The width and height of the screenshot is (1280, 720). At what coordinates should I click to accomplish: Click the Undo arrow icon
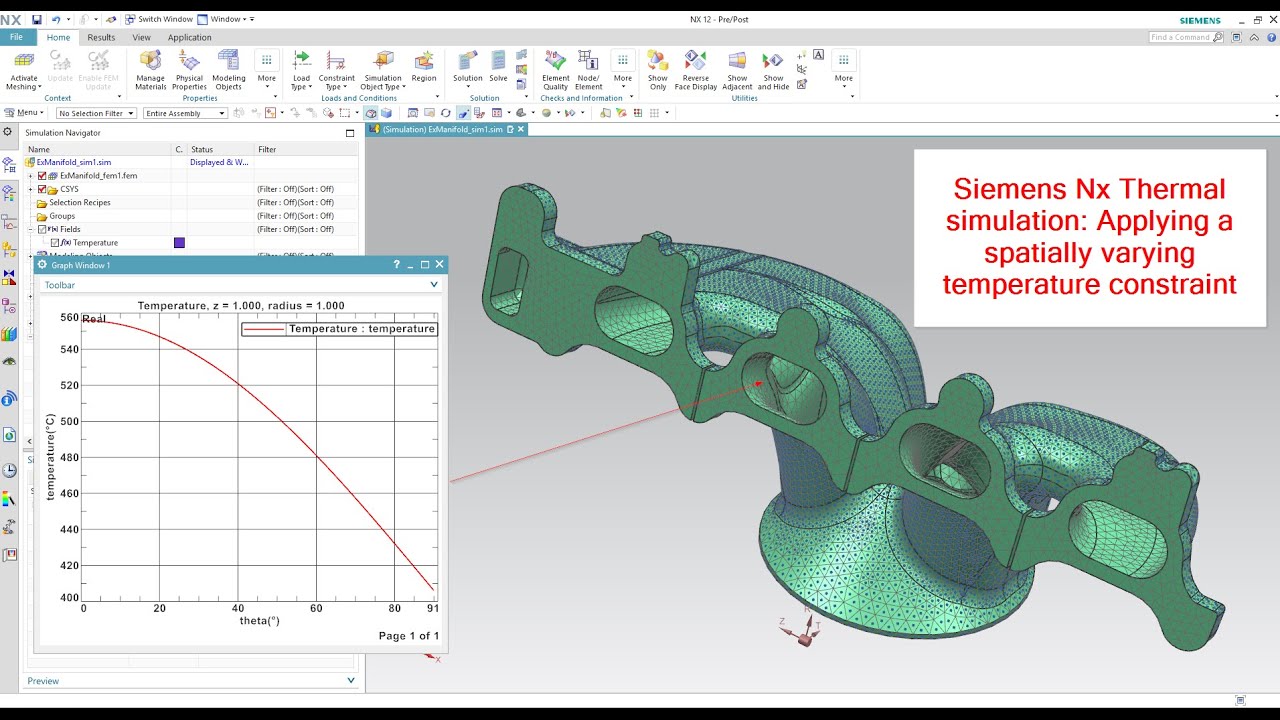(56, 19)
